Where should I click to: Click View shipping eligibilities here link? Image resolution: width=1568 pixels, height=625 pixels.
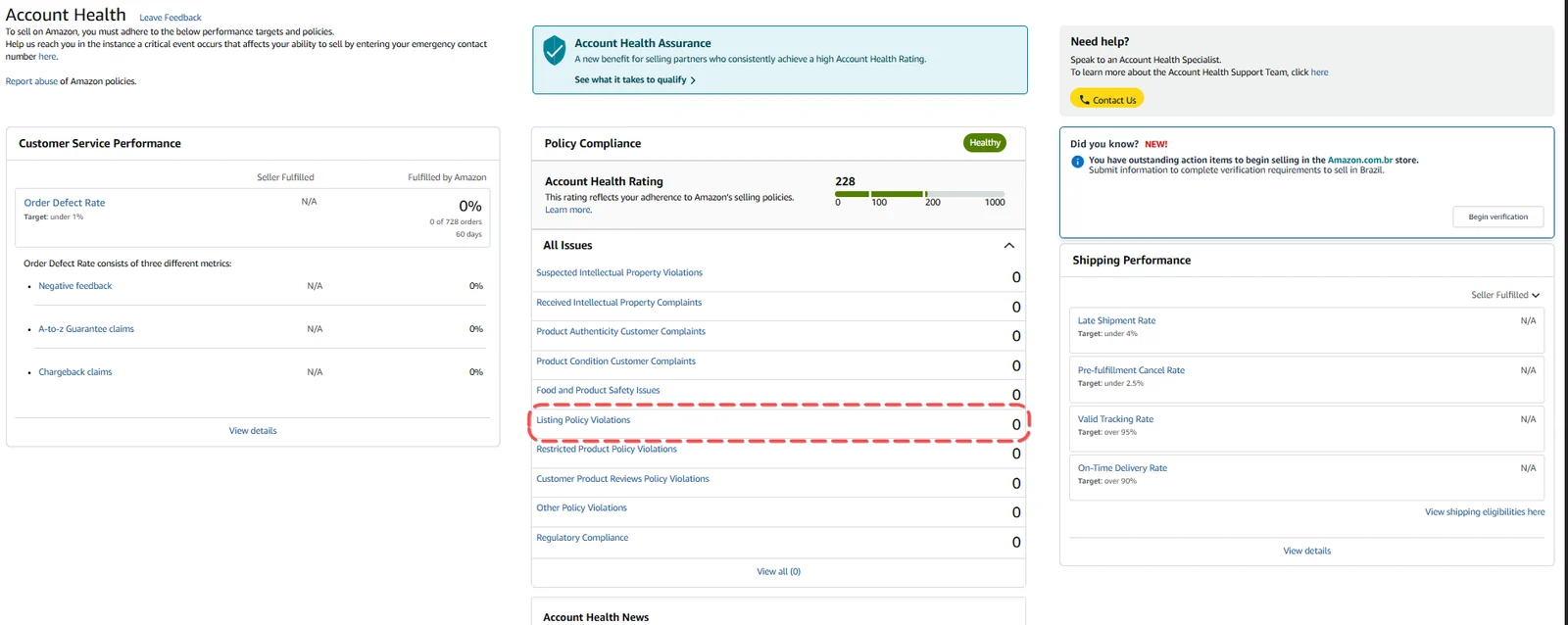click(x=1485, y=512)
